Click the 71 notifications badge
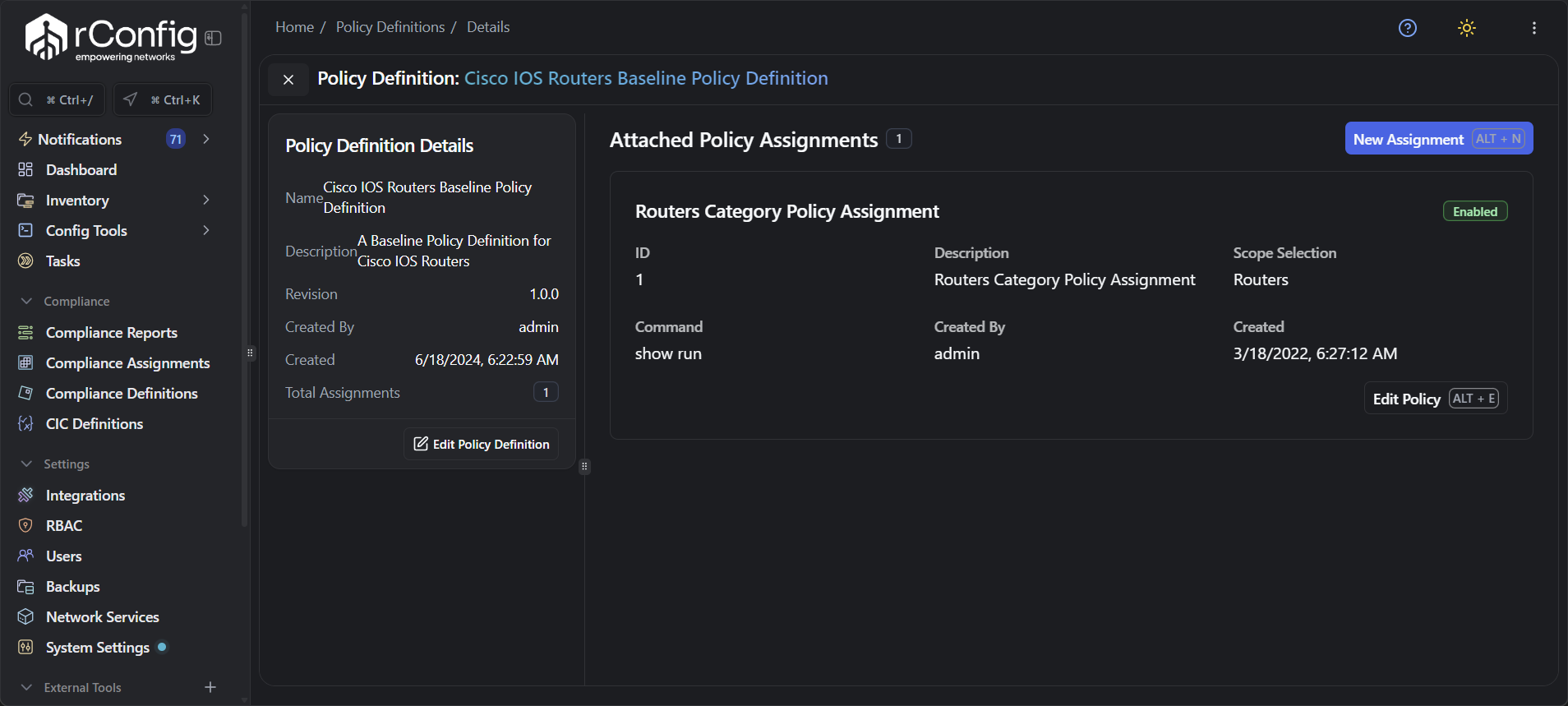This screenshot has height=706, width=1568. (x=175, y=139)
